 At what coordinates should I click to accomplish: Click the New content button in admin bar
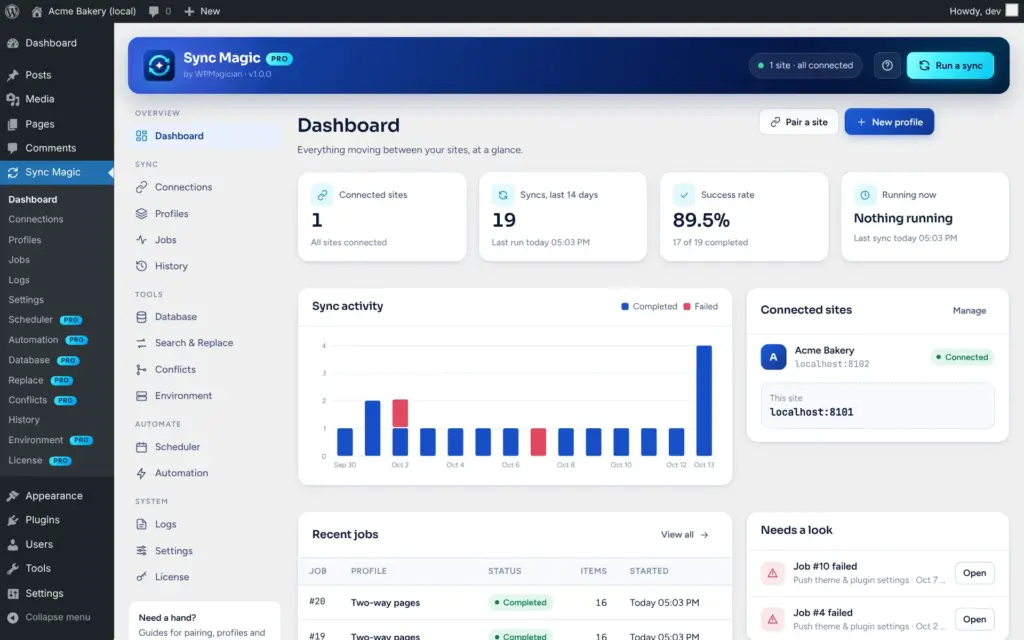[202, 11]
